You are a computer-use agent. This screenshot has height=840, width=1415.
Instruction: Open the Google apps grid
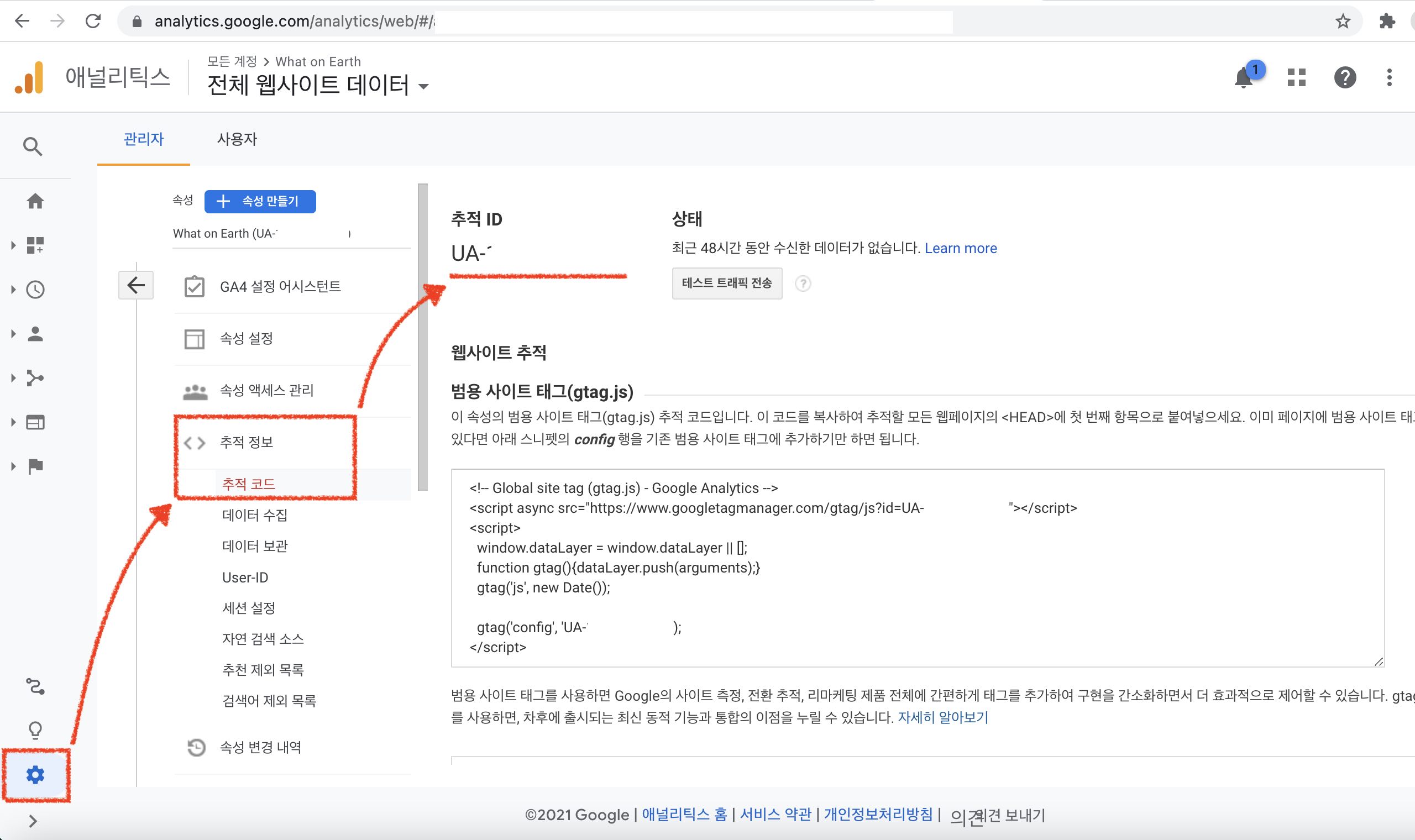click(x=1296, y=77)
